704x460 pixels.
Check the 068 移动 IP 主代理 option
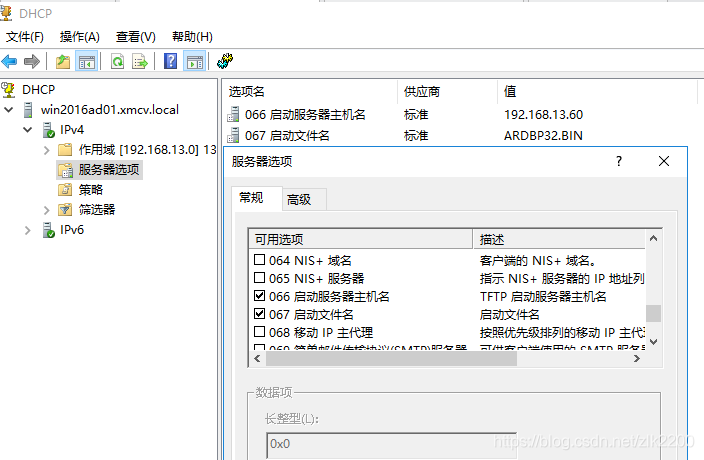[260, 332]
